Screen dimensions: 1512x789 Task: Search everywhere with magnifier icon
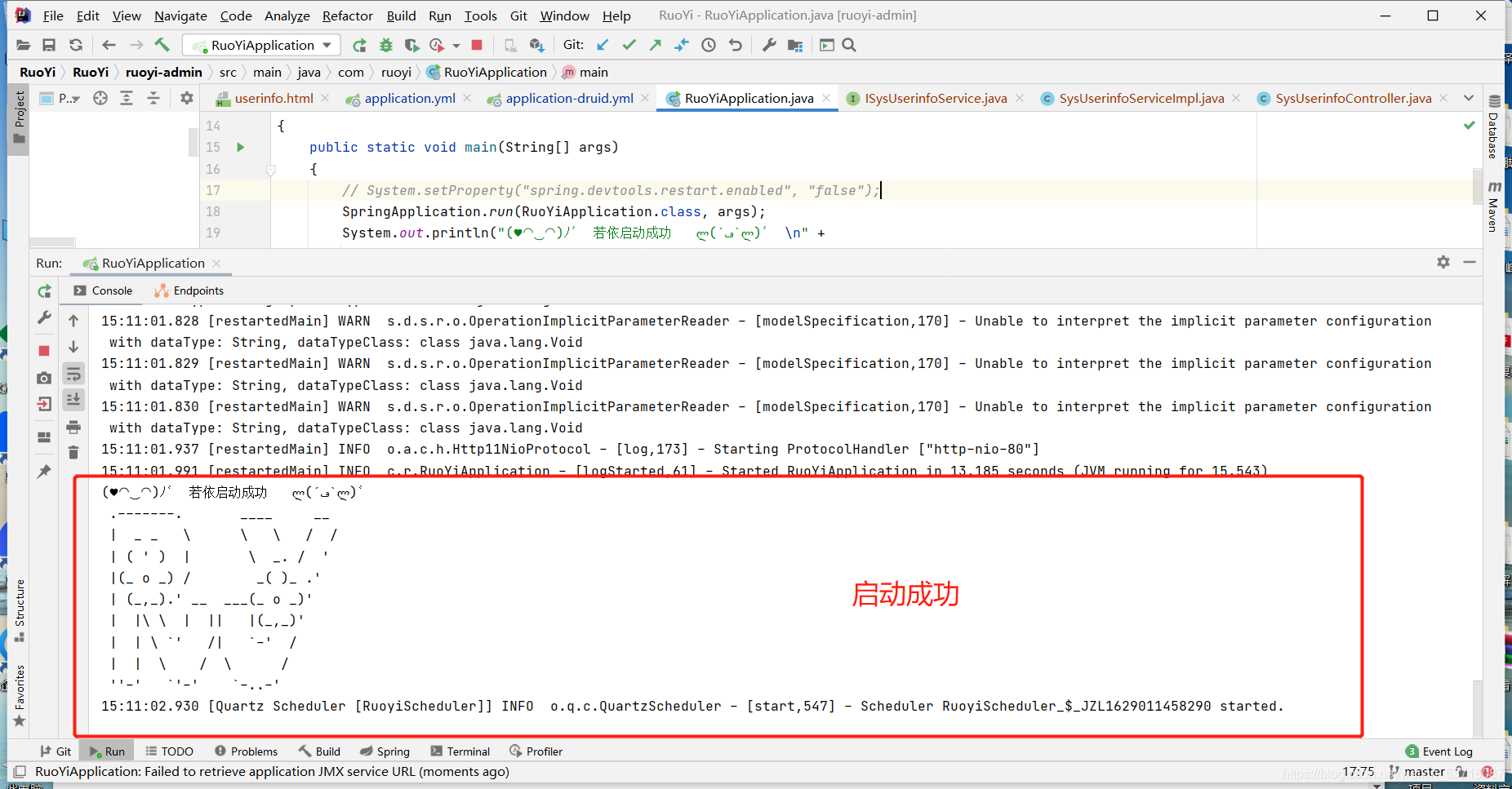[849, 45]
